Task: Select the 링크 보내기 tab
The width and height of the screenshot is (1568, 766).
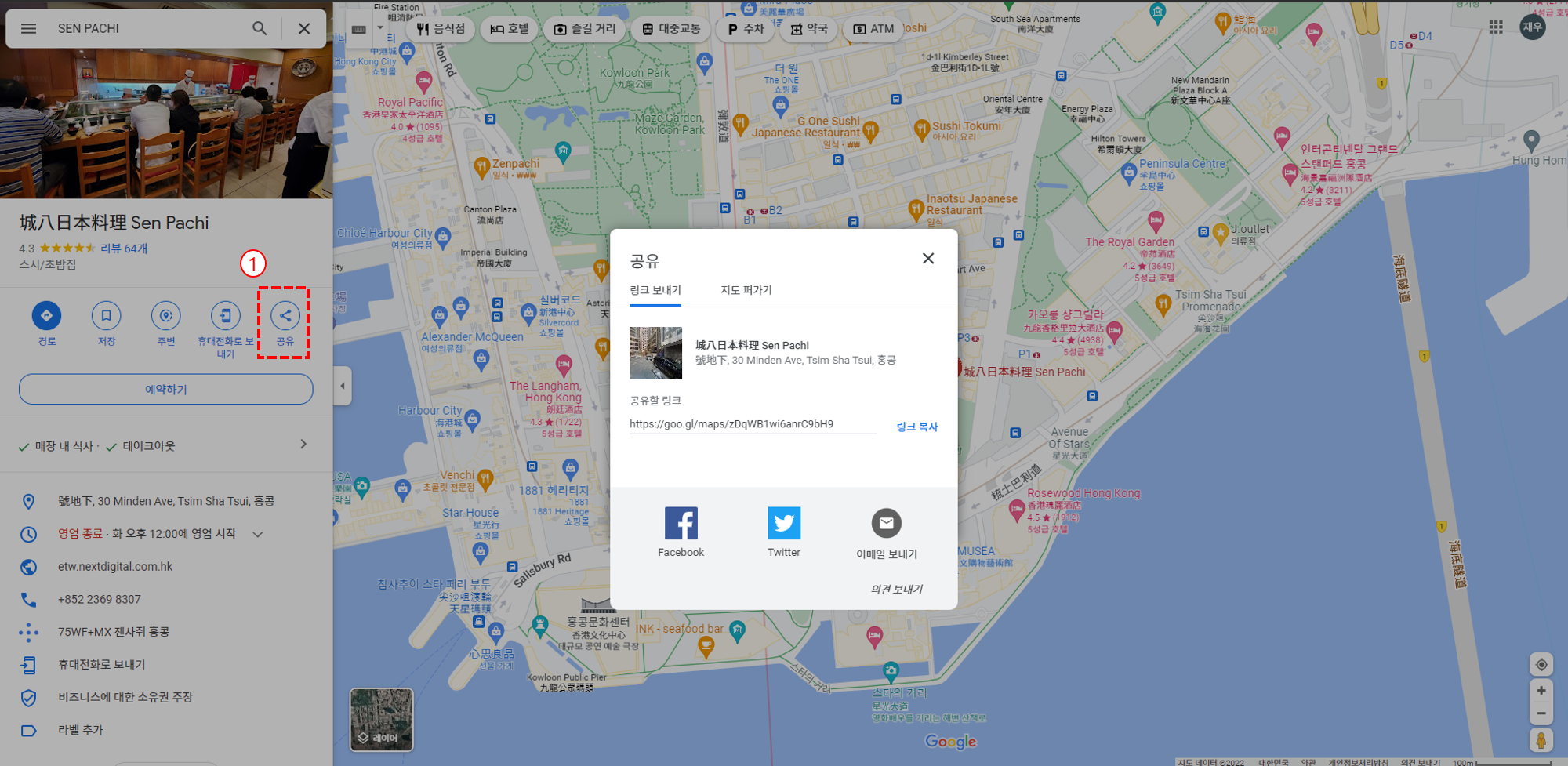Action: click(x=655, y=290)
